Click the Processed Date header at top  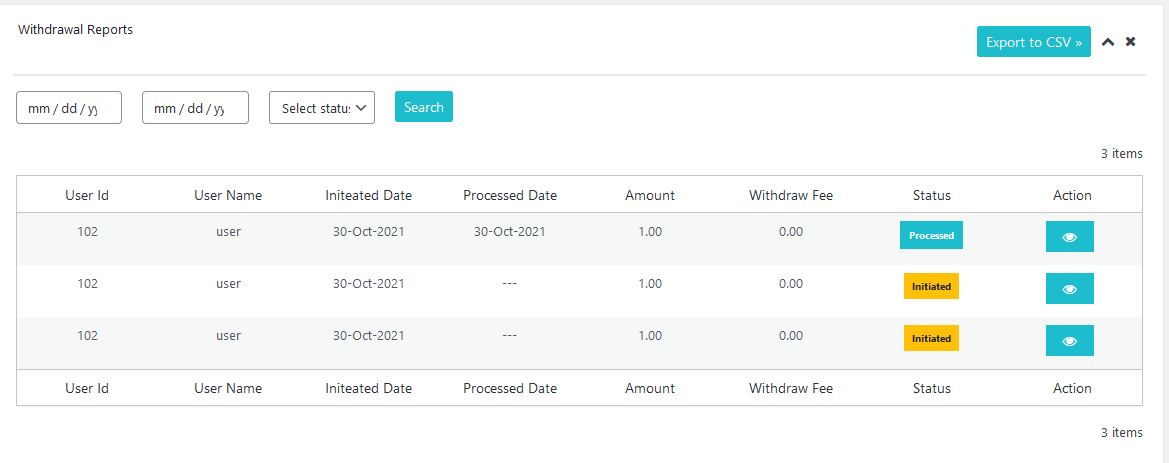point(510,195)
